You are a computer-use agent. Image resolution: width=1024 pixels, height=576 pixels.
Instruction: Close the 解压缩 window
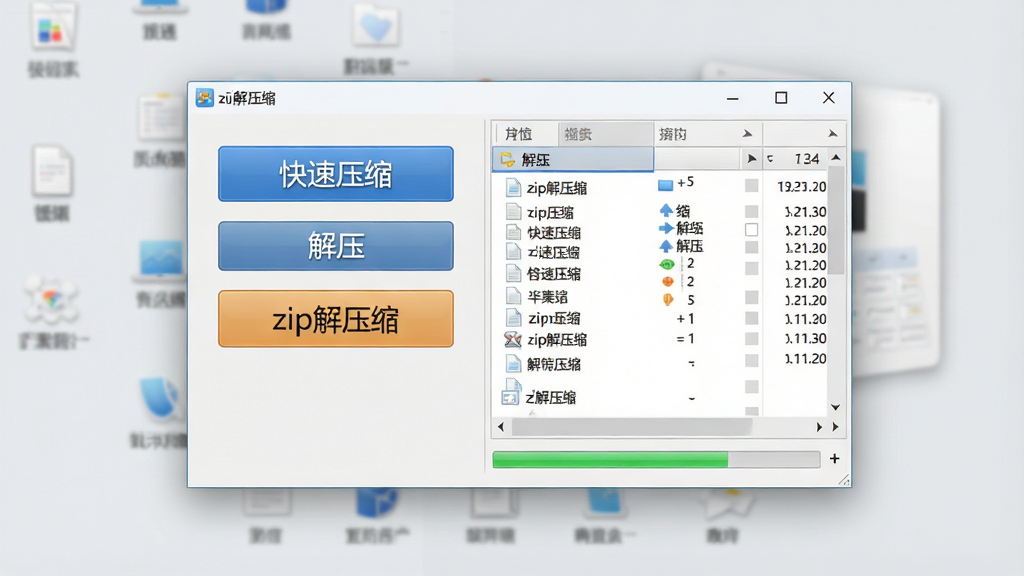[x=829, y=98]
